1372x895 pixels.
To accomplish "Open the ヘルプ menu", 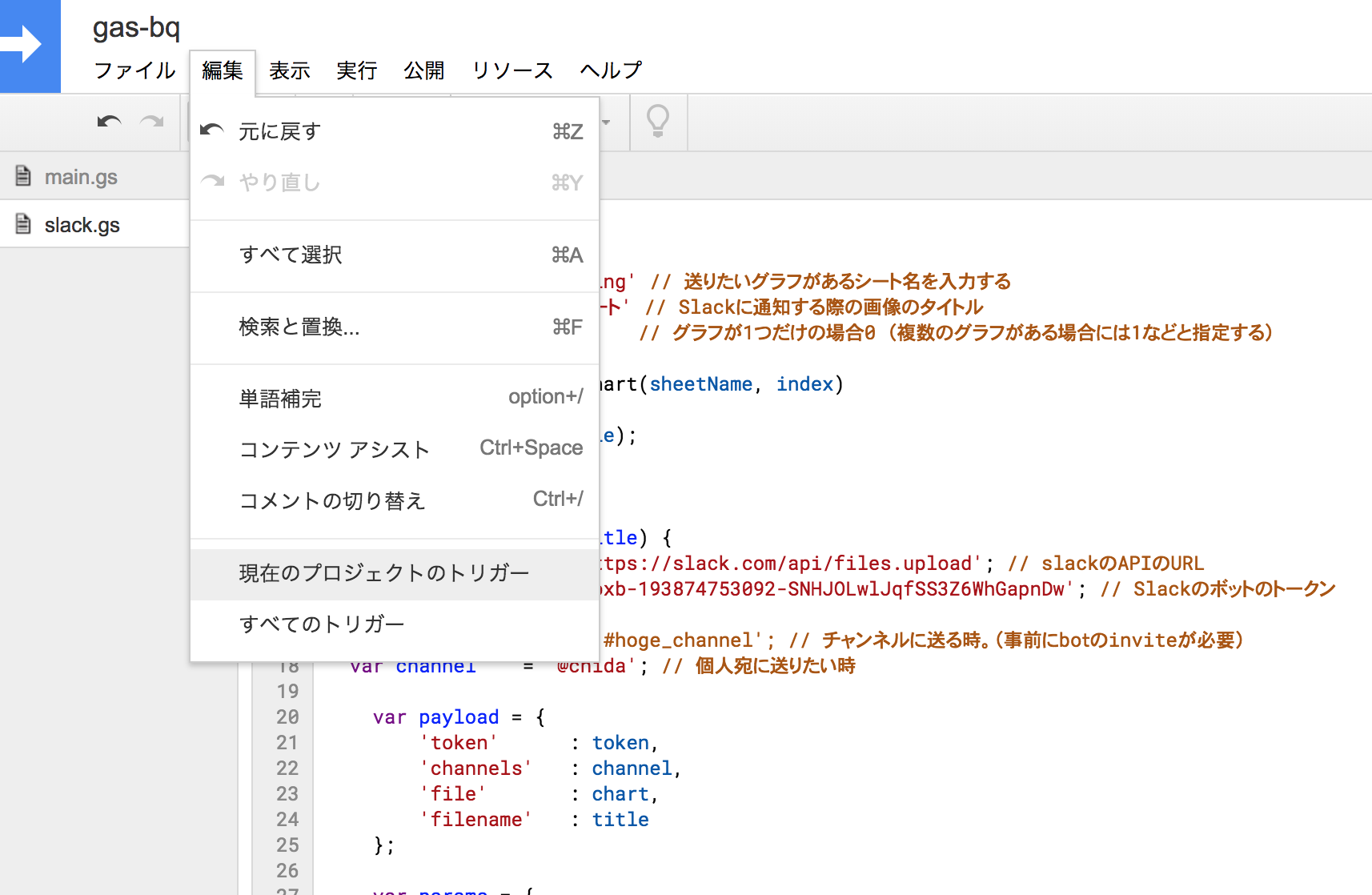I will tap(611, 70).
